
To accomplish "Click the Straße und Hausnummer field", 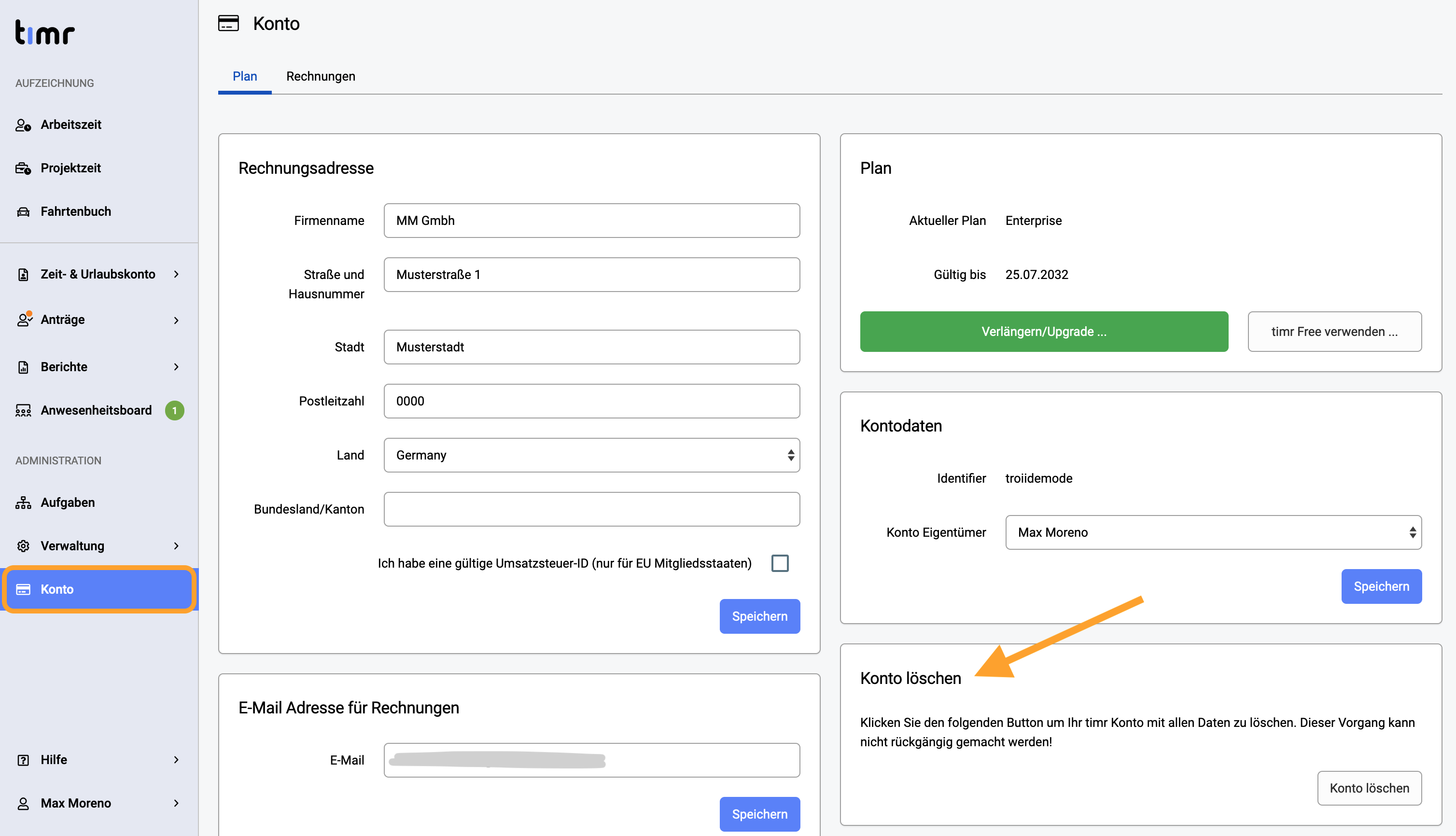I will point(591,275).
